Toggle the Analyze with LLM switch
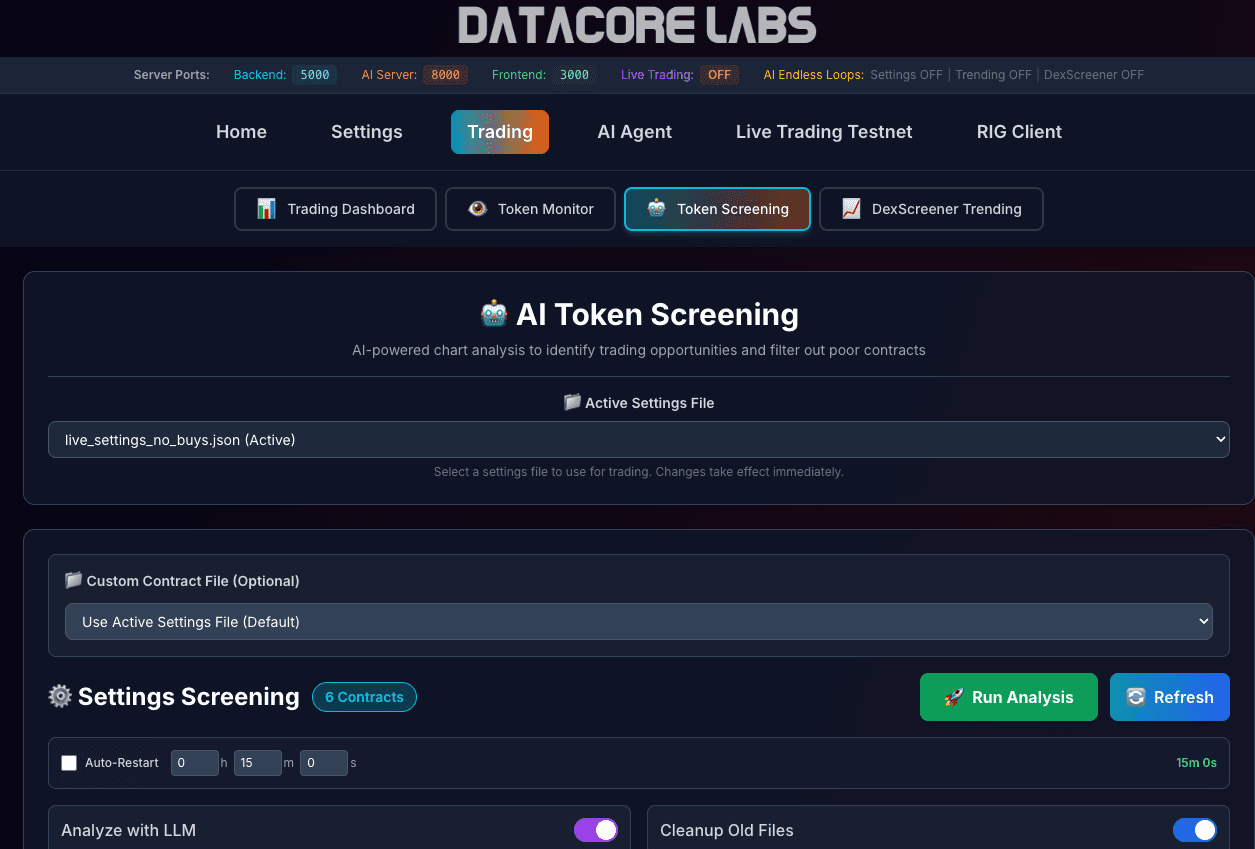 pyautogui.click(x=596, y=830)
